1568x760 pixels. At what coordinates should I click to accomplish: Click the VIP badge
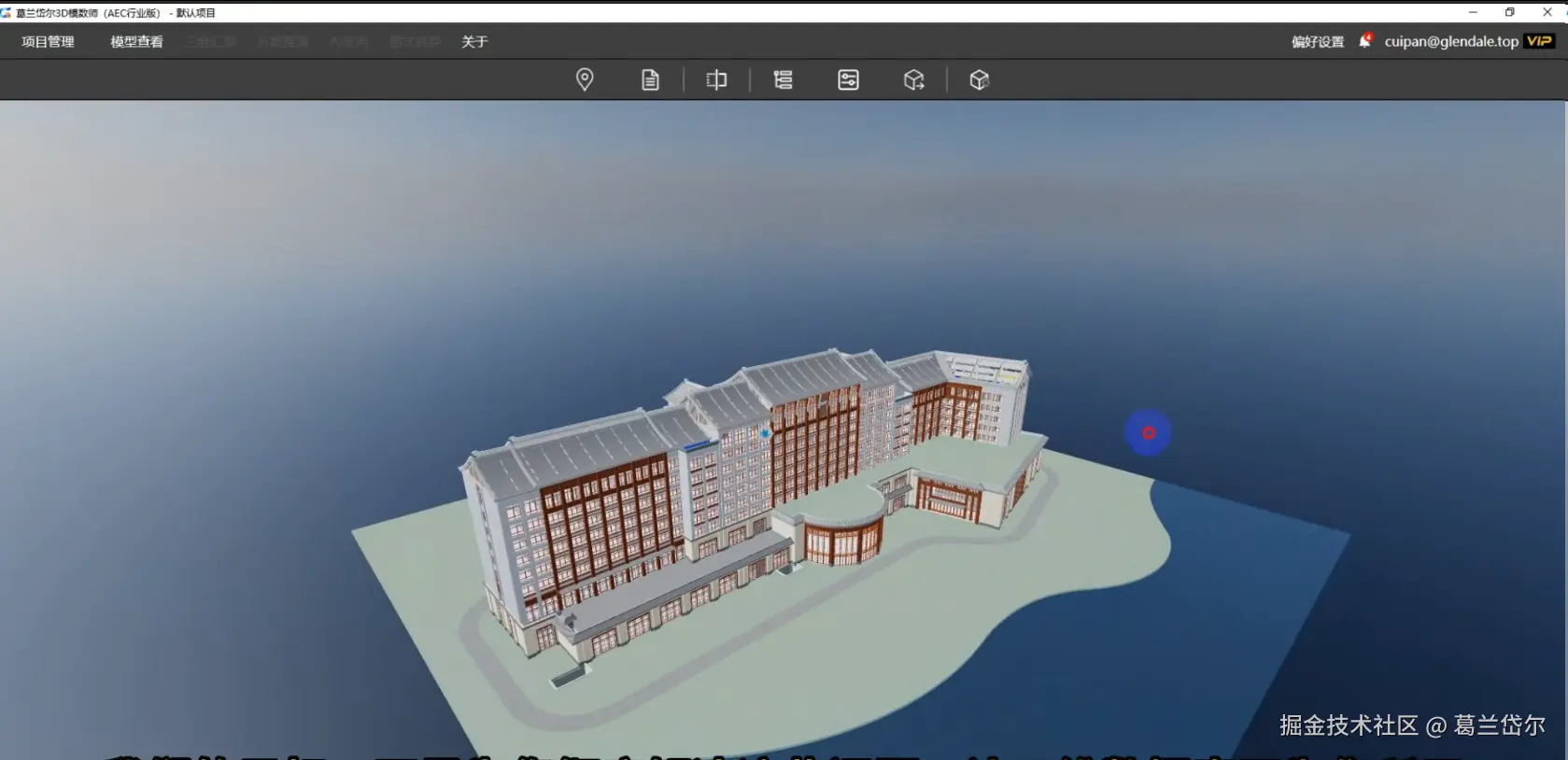(1539, 41)
